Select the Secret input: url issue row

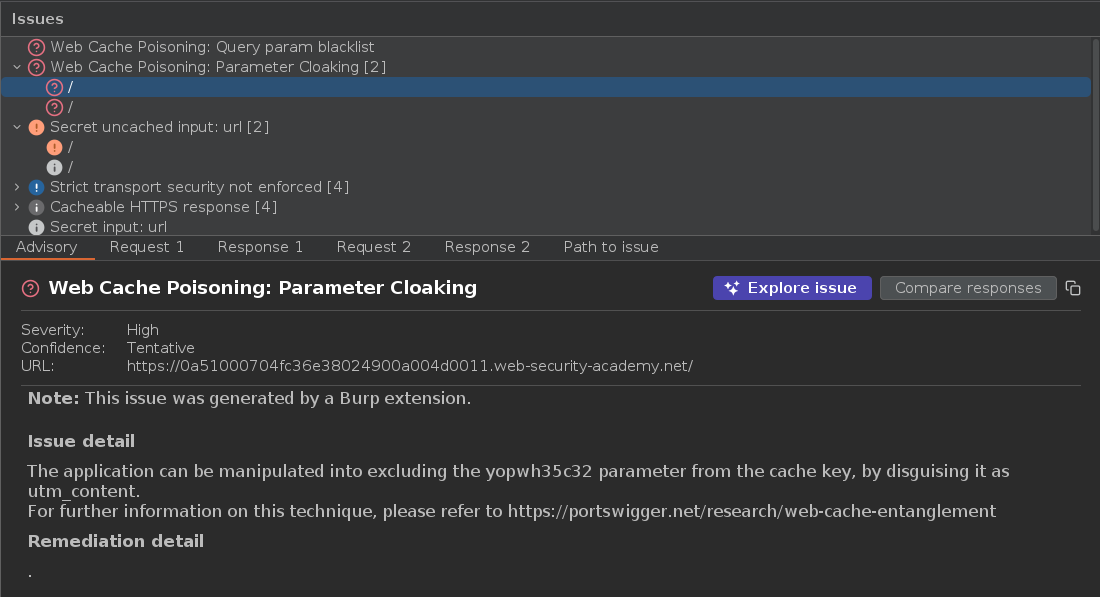point(108,227)
